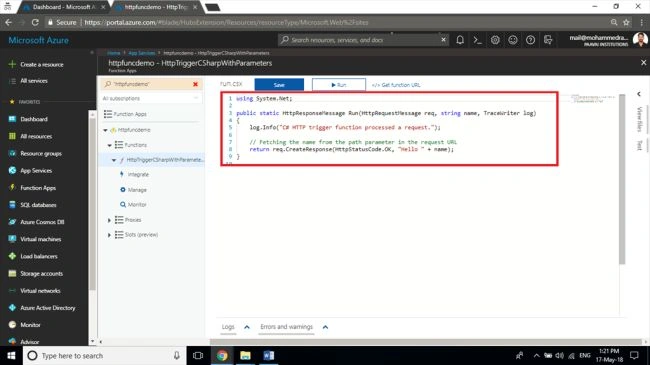
Task: Expand the Logs panel
Action: point(228,327)
